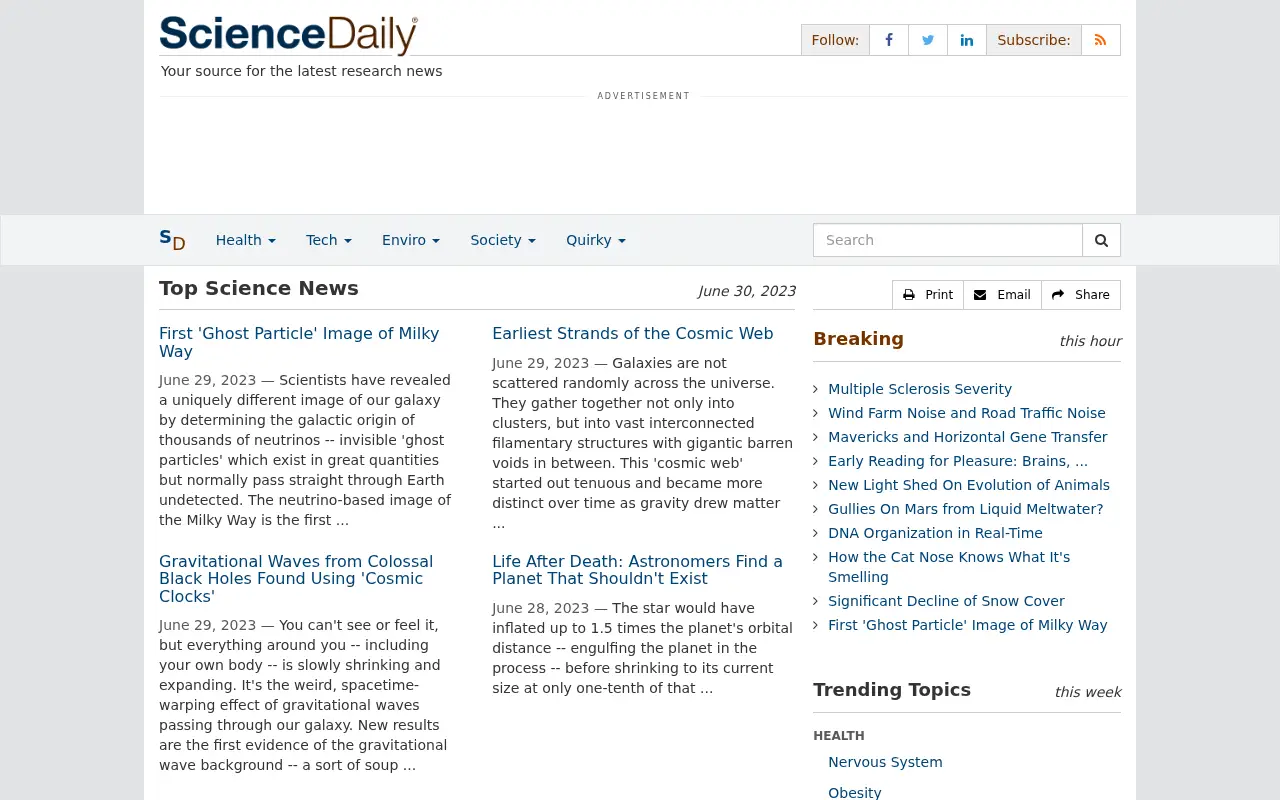Focus the Search input field

[x=948, y=240]
